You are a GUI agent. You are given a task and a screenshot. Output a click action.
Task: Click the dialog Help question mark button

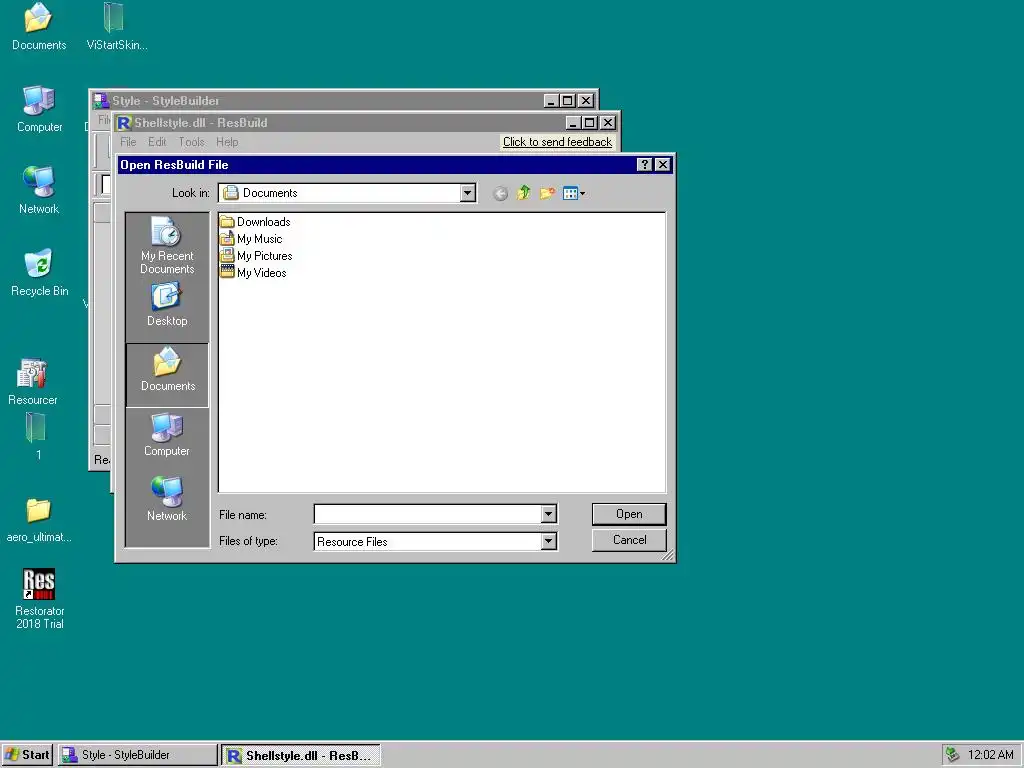645,165
